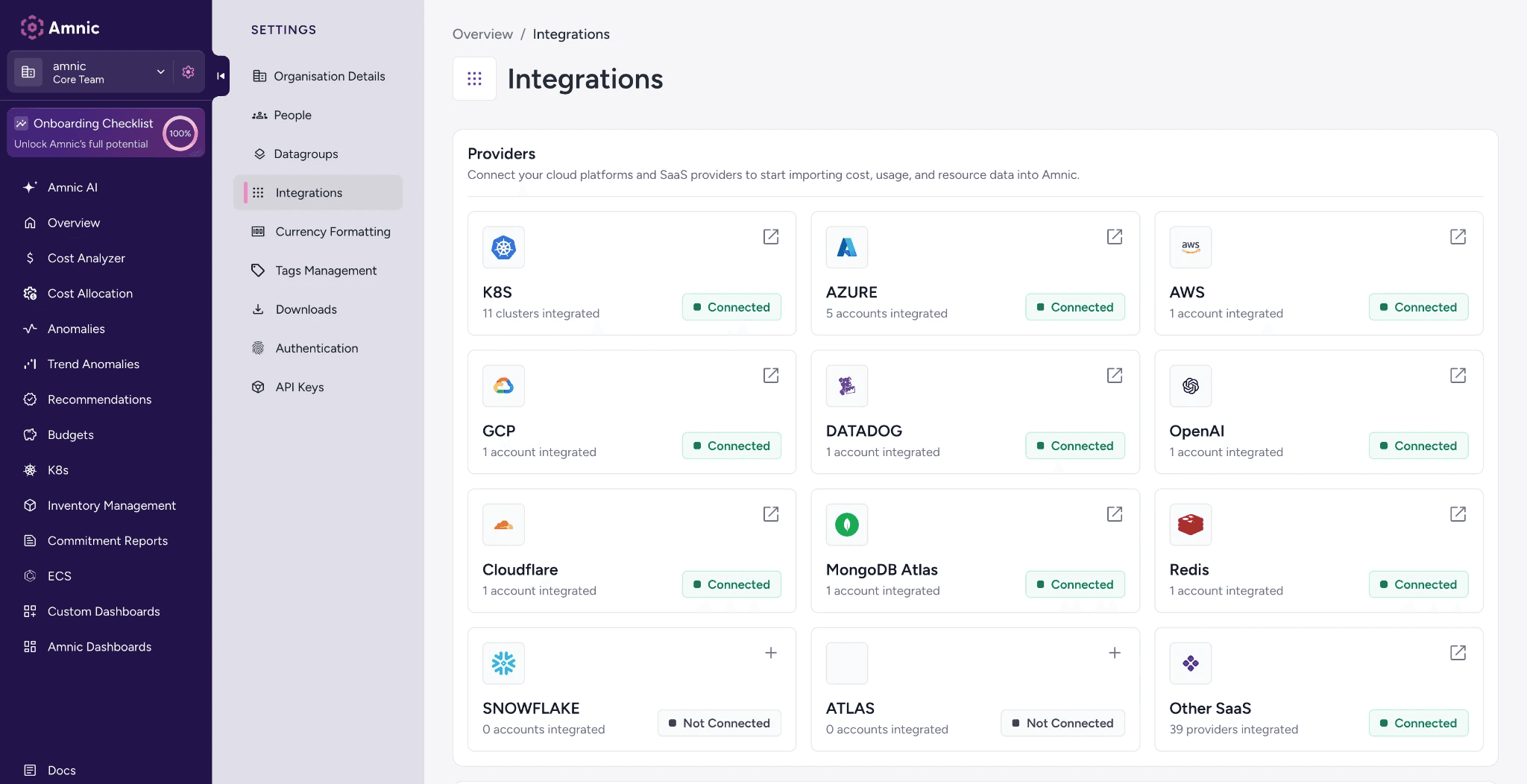This screenshot has width=1527, height=784.
Task: Click Connected status on AZURE card
Action: point(1075,307)
